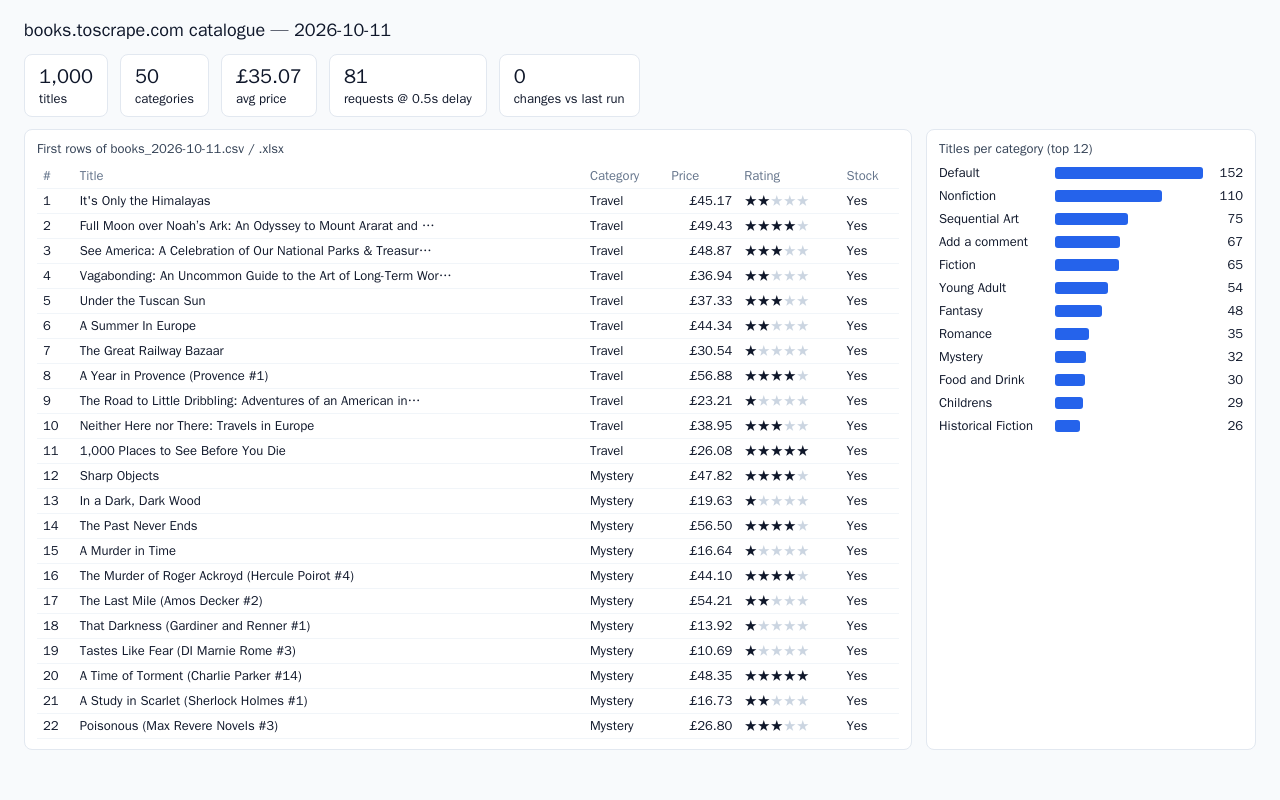Select "A Year in Provence (Provence #1)"
1280x800 pixels.
click(x=174, y=376)
